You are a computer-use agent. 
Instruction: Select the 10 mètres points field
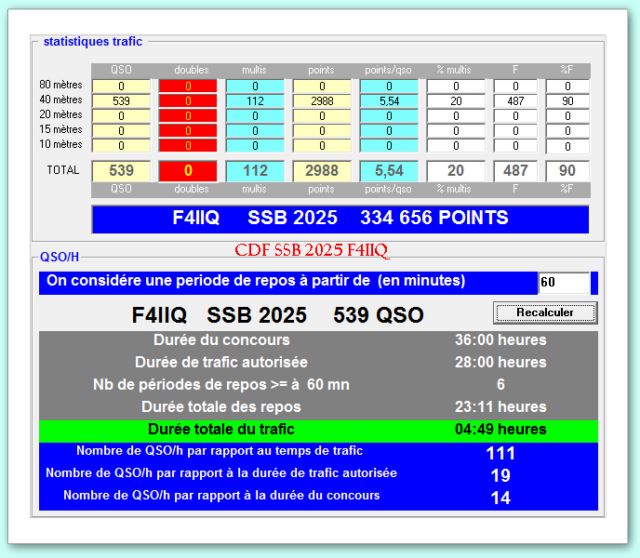pyautogui.click(x=321, y=145)
